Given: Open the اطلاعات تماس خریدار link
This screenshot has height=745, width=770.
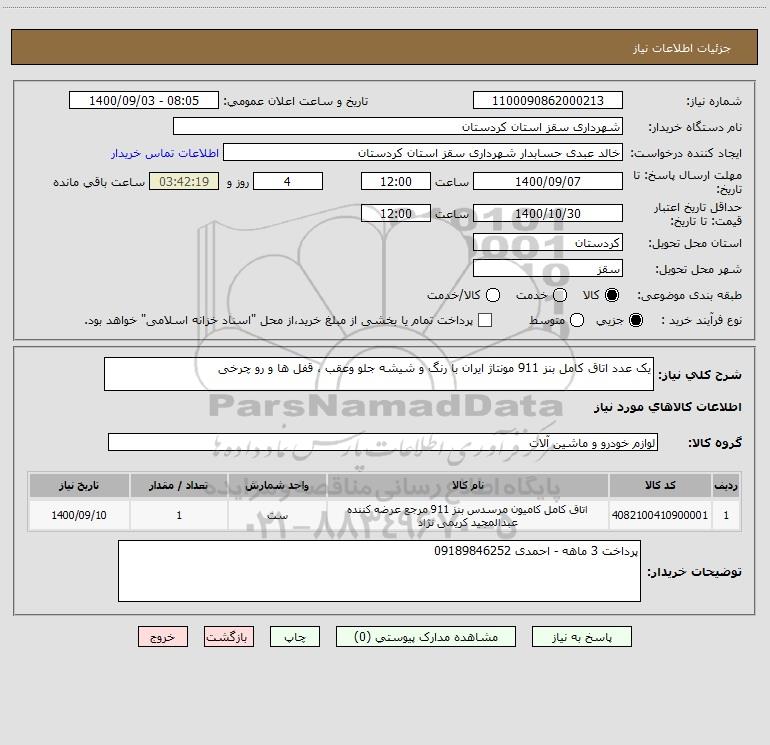Looking at the screenshot, I should 165,153.
